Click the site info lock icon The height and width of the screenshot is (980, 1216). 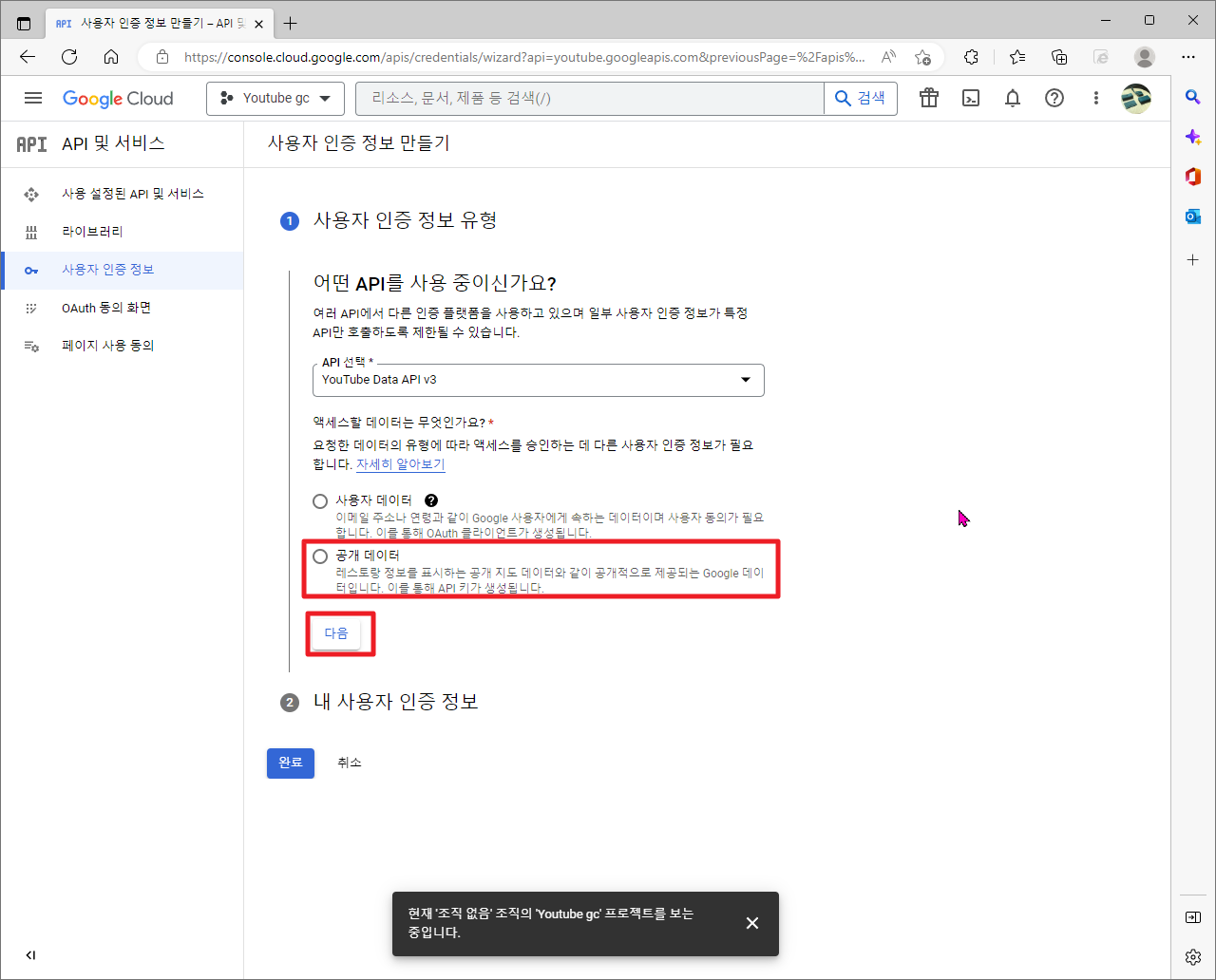[x=162, y=57]
